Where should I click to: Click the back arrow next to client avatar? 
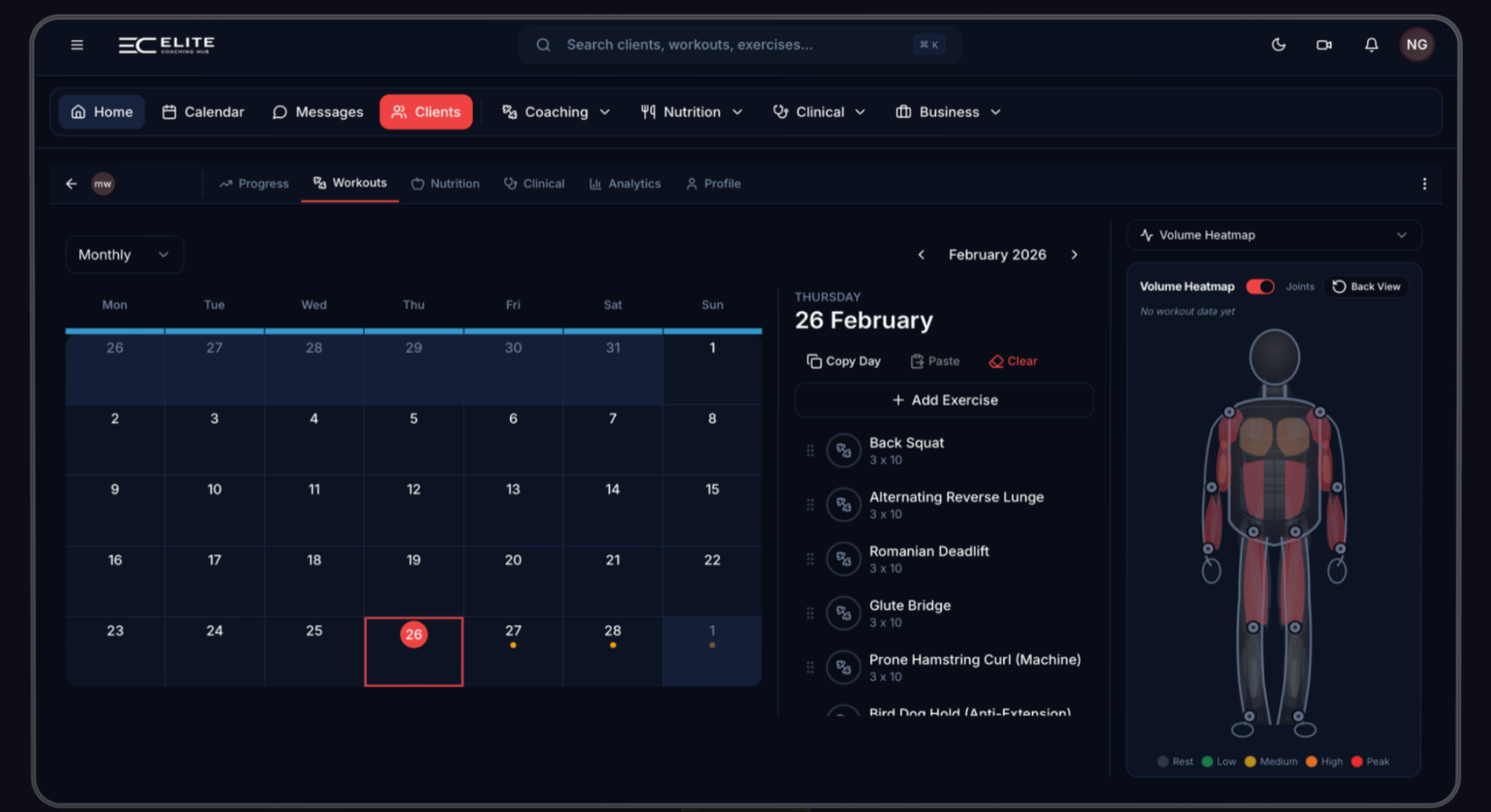coord(71,183)
